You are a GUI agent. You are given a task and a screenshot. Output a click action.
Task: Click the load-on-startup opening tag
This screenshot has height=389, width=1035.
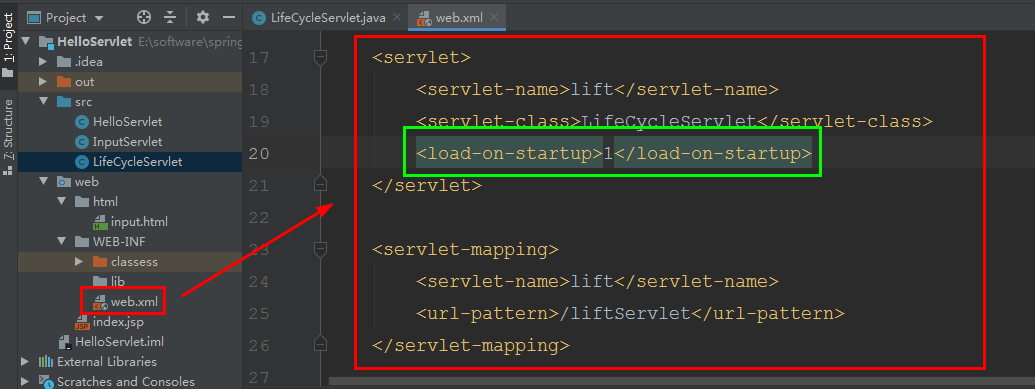tap(509, 154)
